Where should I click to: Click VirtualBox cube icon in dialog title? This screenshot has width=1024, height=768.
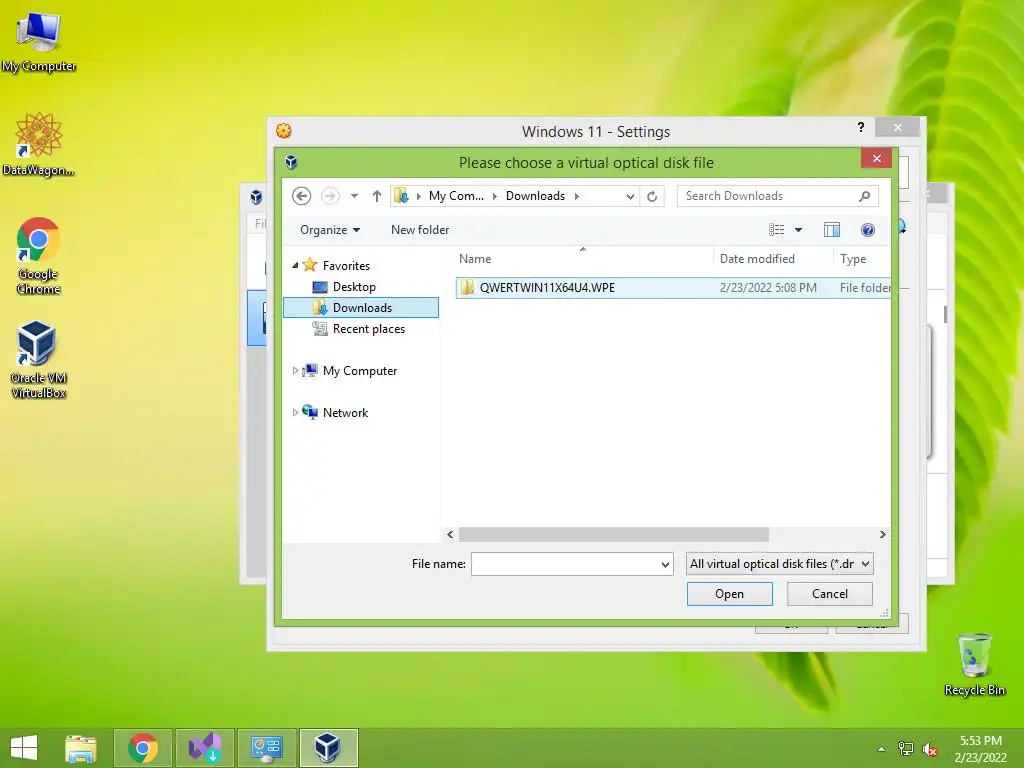(291, 162)
